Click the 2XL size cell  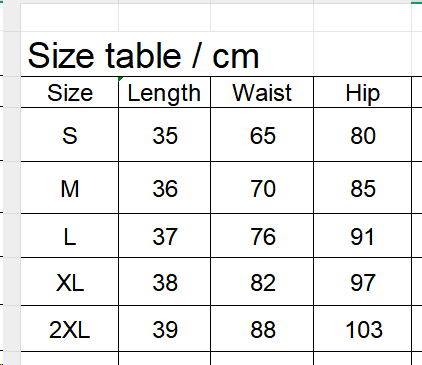[x=70, y=329]
